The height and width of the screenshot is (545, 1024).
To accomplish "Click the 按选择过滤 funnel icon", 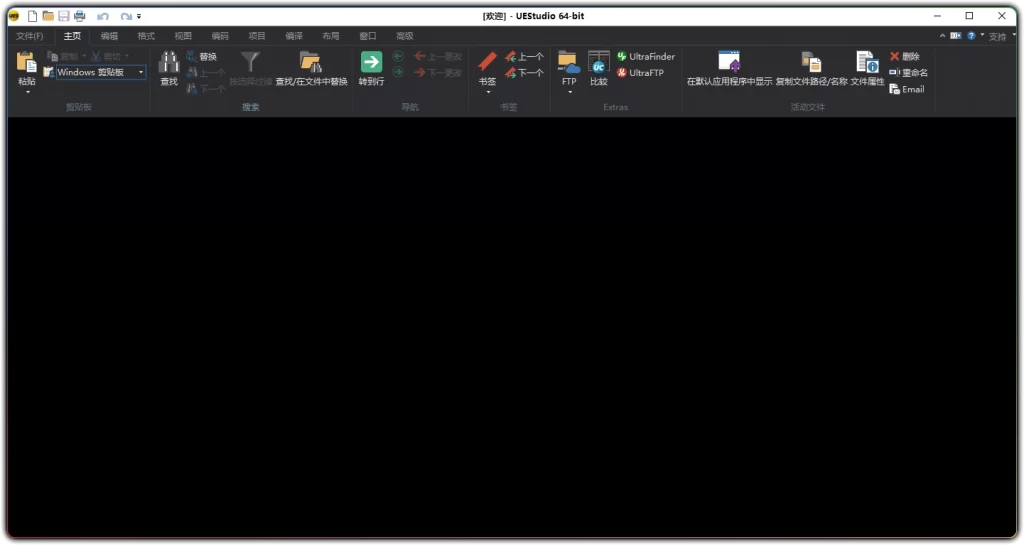I will click(251, 63).
